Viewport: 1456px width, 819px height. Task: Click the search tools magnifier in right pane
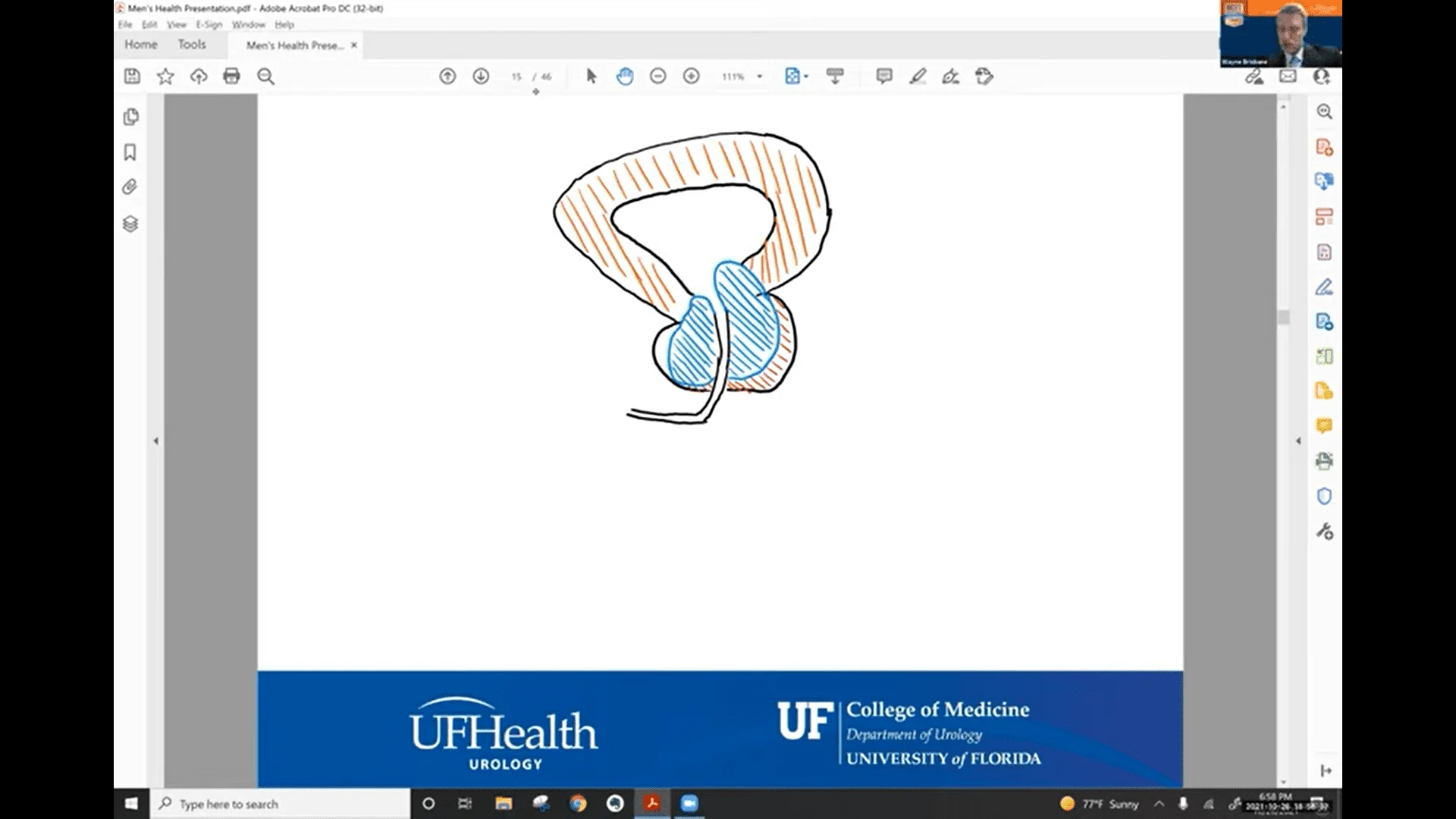click(x=1324, y=111)
